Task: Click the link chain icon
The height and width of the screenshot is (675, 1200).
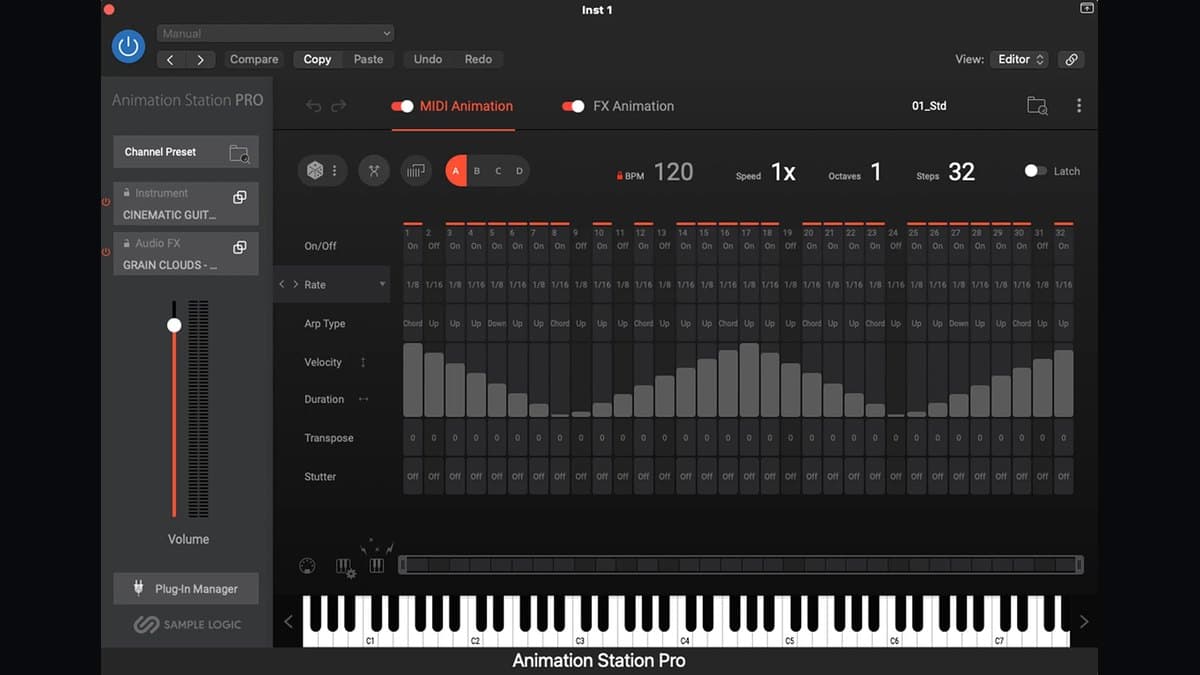Action: point(1071,60)
